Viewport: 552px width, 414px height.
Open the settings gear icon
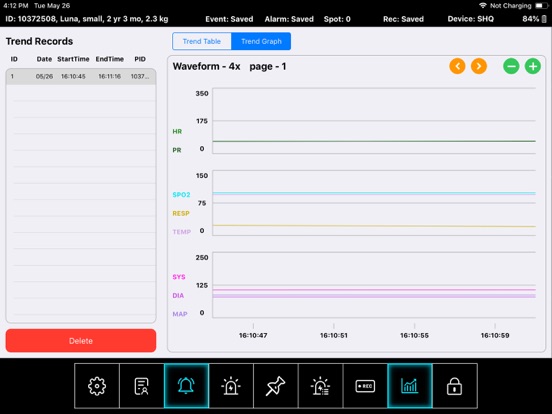(x=97, y=386)
